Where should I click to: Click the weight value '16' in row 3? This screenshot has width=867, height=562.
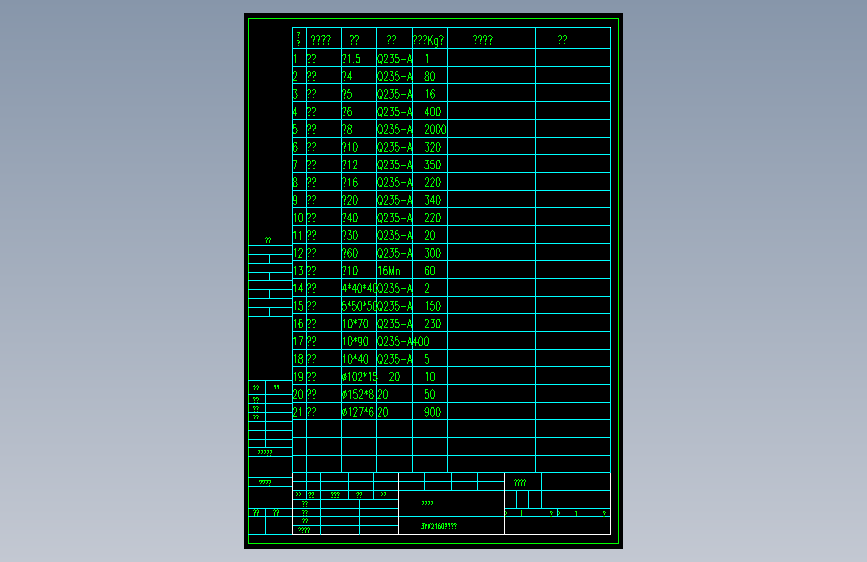pos(430,94)
